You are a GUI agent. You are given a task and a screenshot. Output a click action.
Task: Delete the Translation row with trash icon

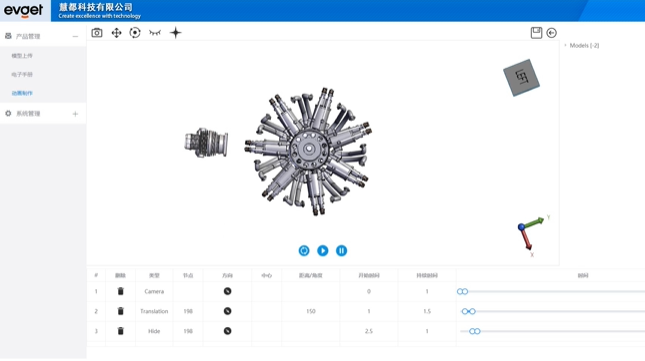point(121,311)
